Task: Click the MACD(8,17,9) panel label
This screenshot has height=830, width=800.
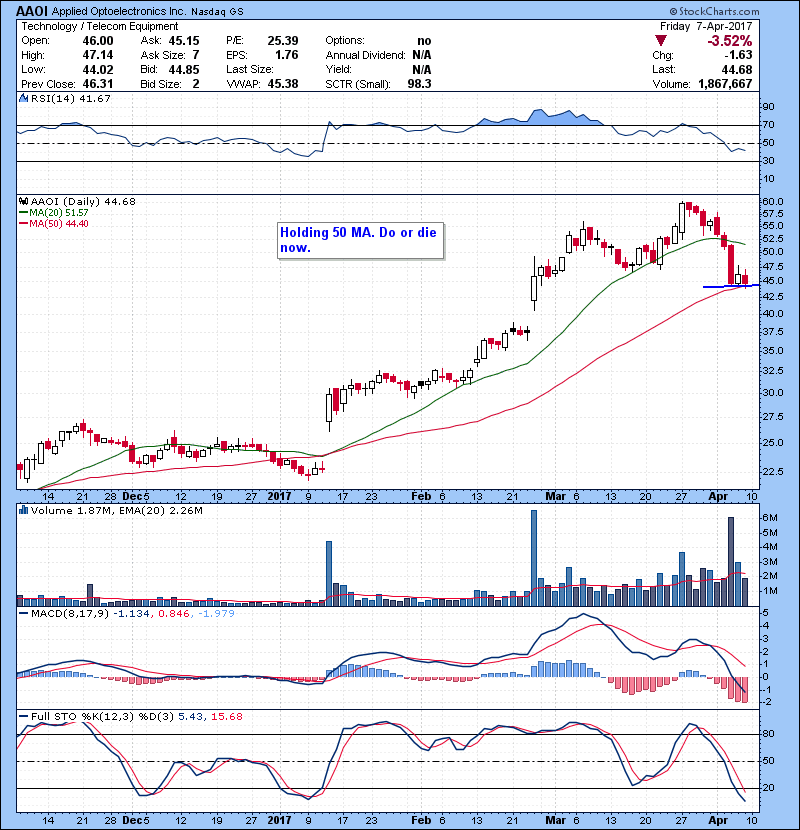Action: coord(70,614)
